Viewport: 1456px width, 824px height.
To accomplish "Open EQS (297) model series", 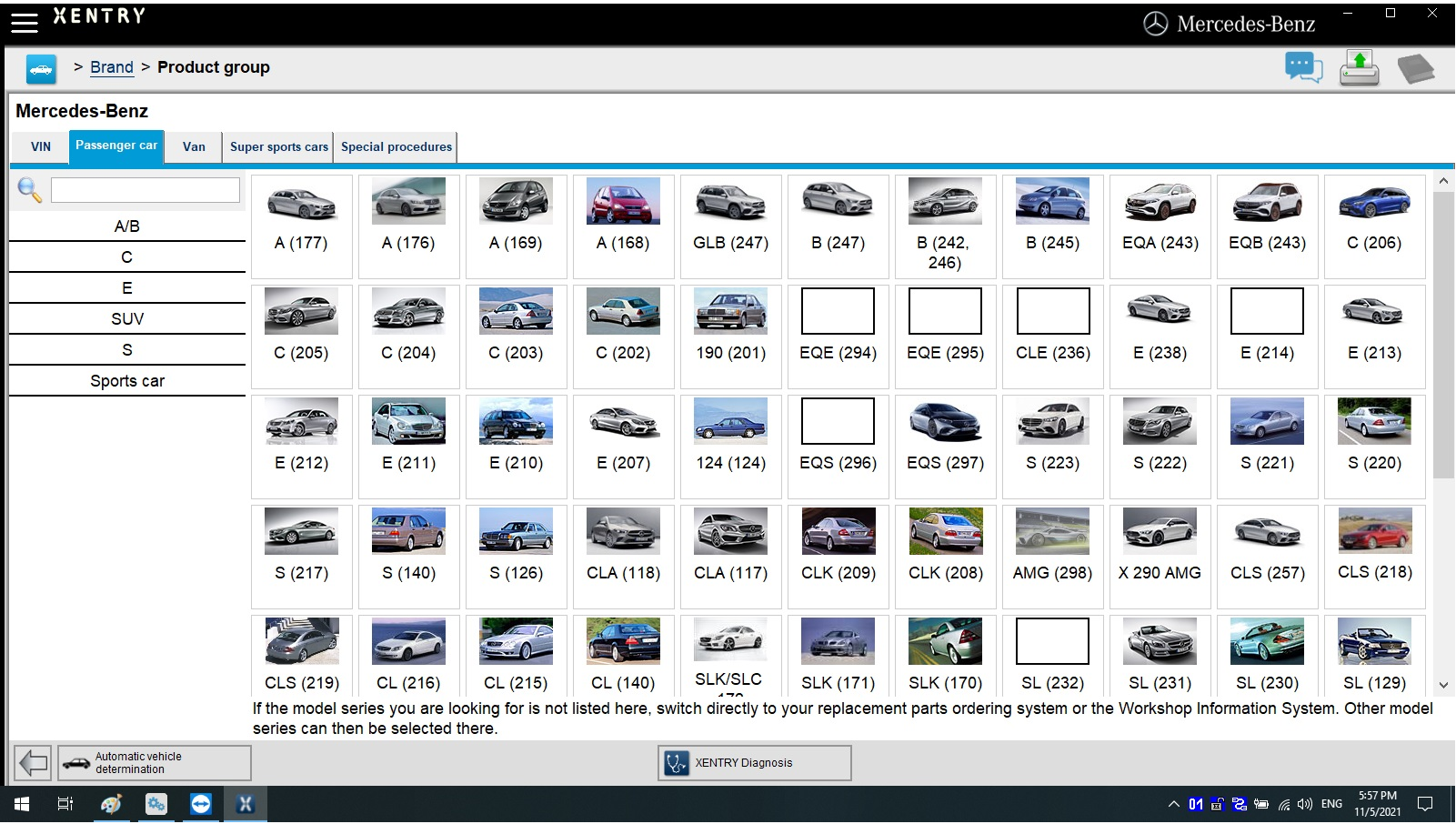I will [946, 447].
